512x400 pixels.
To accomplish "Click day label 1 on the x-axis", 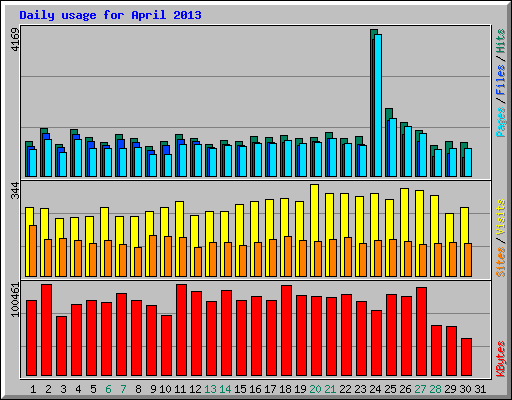I will 33,389.
